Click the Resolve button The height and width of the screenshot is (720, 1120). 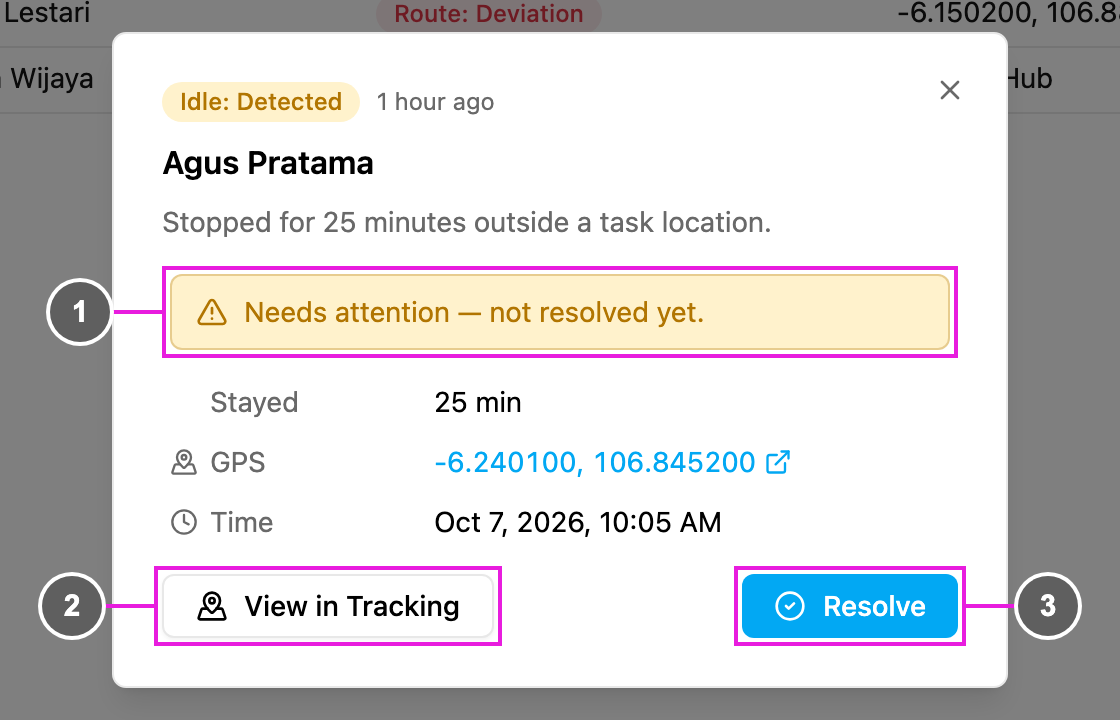849,606
